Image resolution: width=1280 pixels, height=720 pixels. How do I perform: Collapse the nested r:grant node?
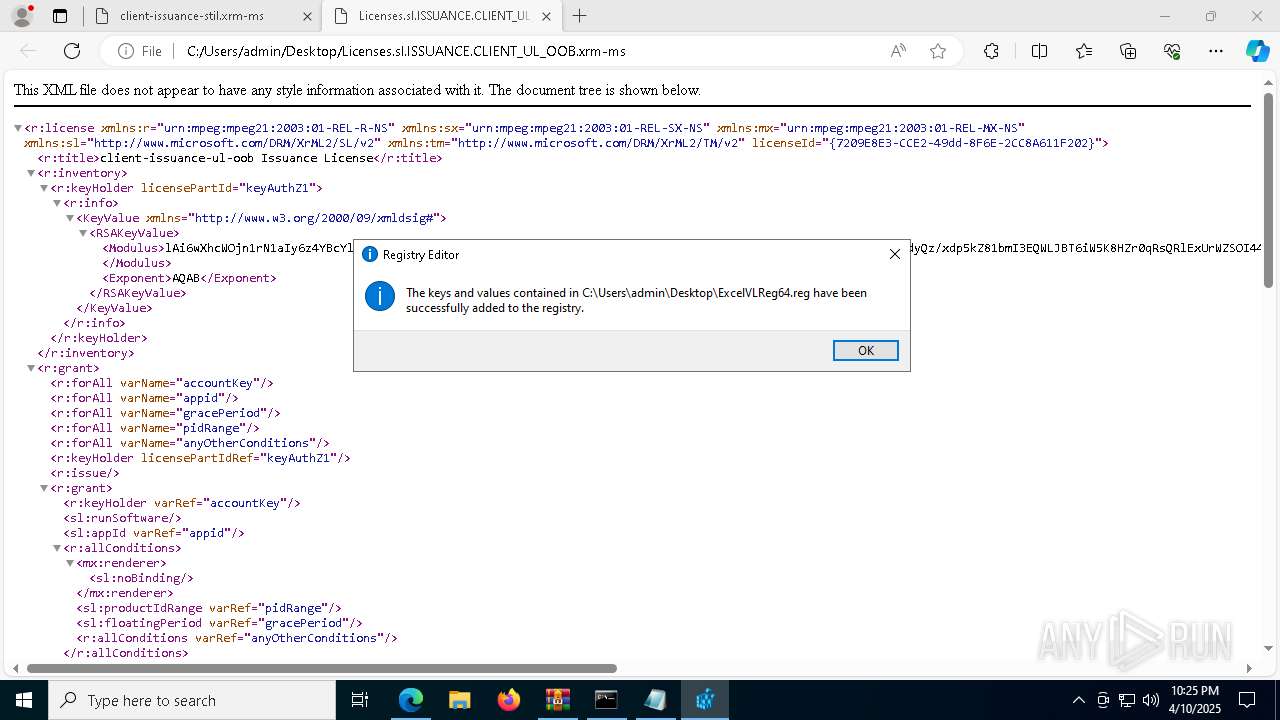coord(44,488)
